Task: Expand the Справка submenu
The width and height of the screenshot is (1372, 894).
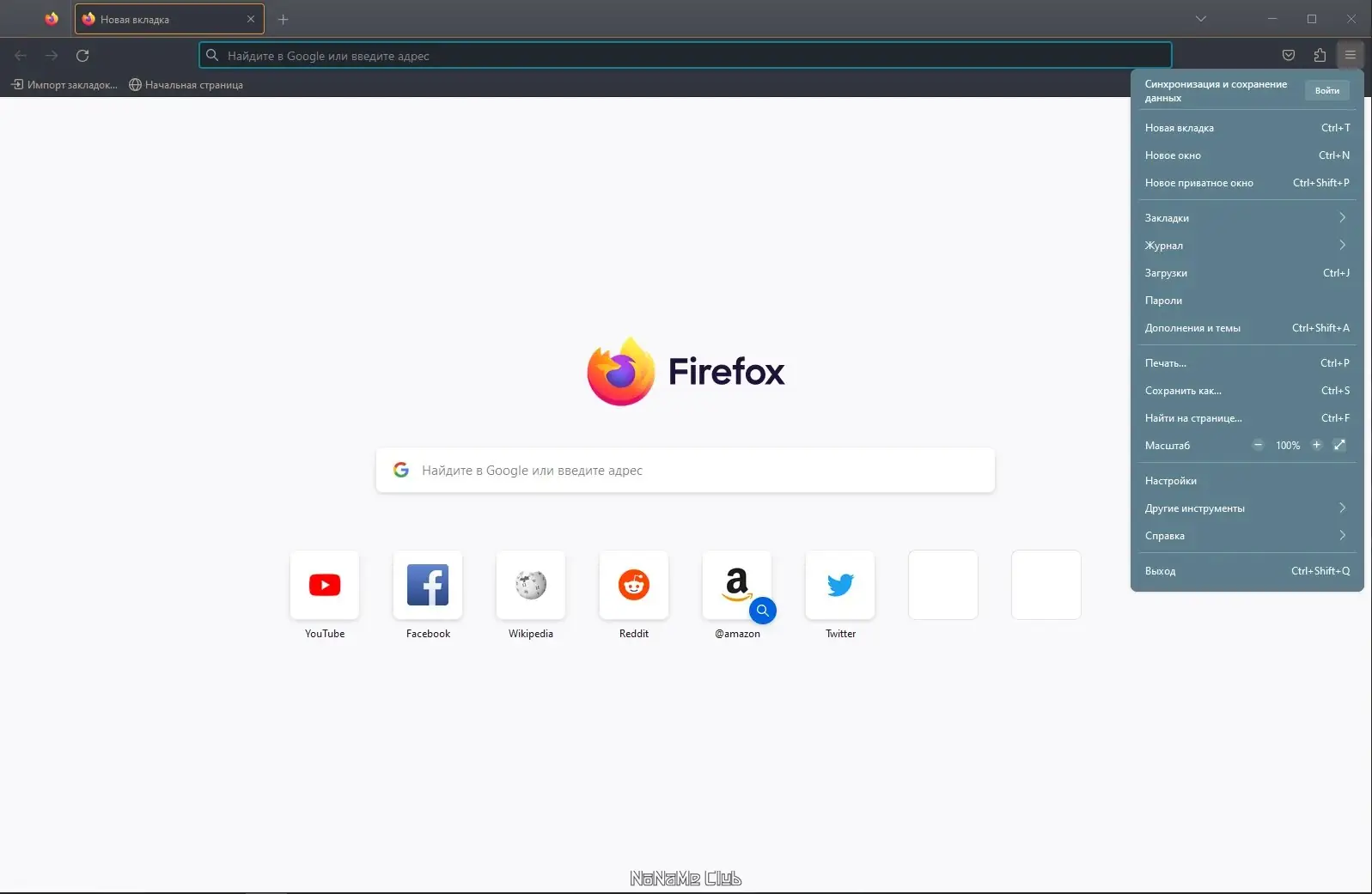Action: [x=1247, y=536]
